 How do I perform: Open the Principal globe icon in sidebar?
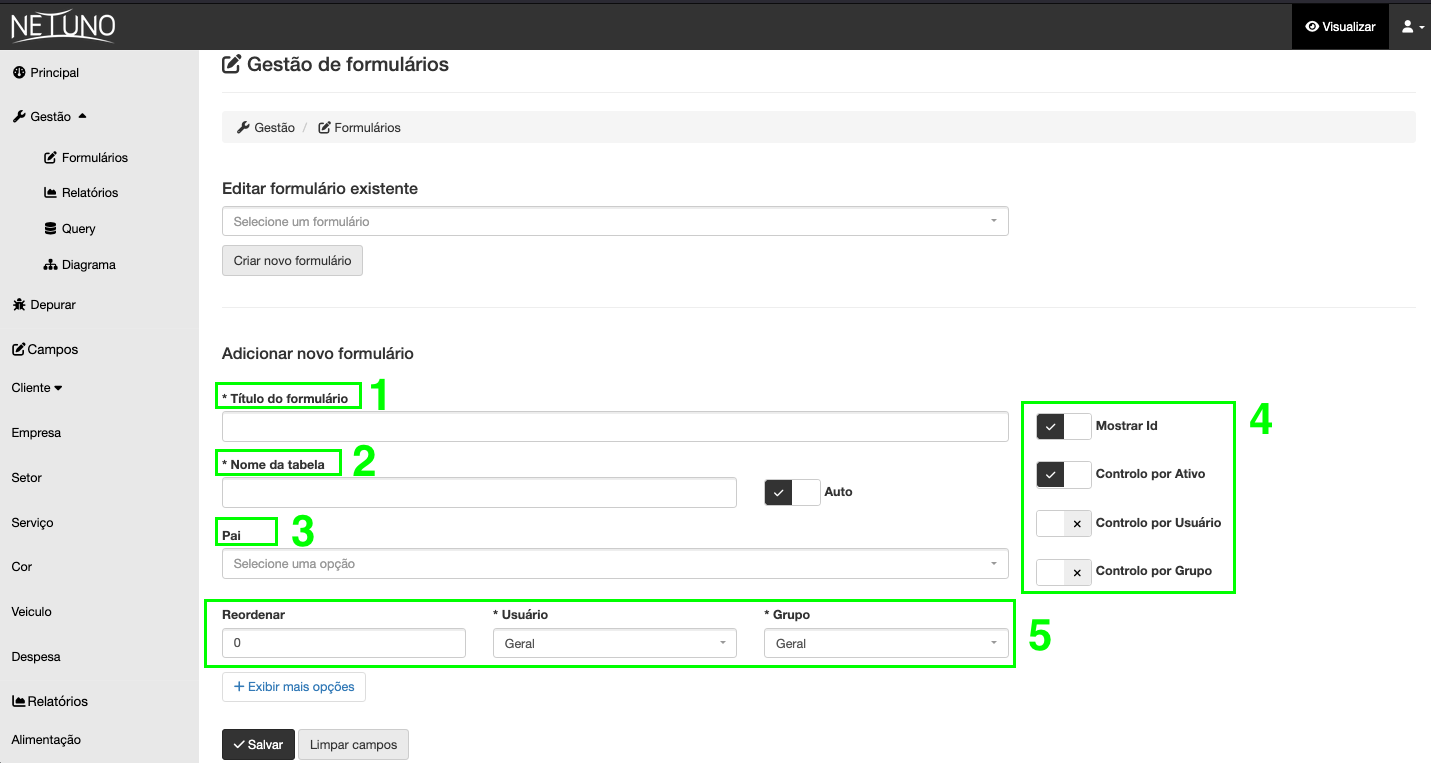tap(17, 72)
